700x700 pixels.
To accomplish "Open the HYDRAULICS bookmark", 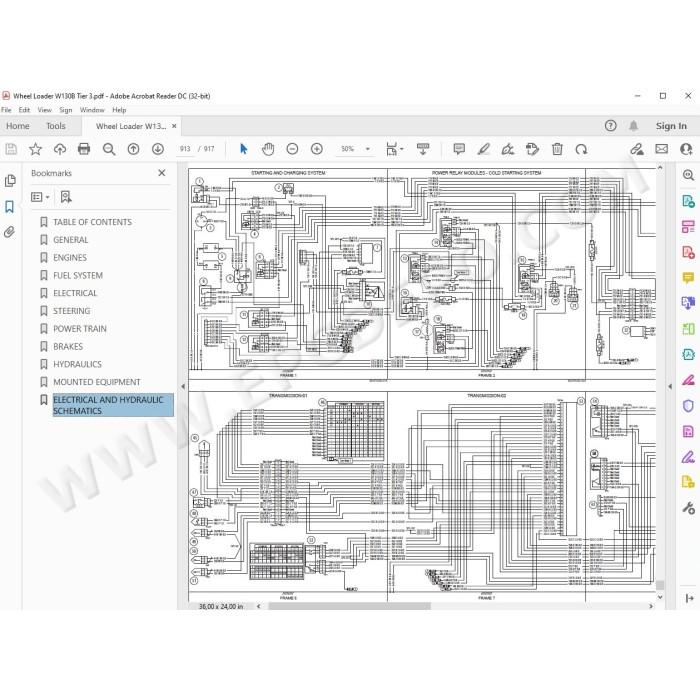I will tap(77, 364).
